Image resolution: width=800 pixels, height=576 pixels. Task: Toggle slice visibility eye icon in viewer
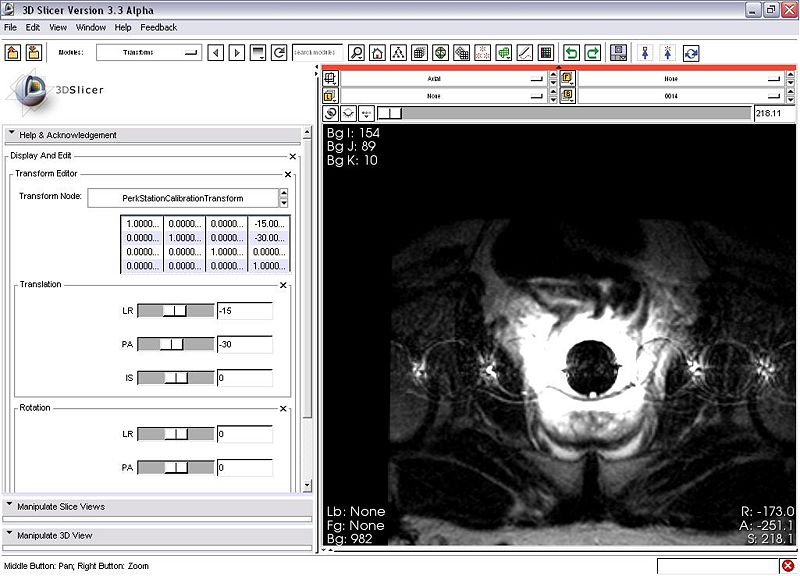click(x=350, y=114)
